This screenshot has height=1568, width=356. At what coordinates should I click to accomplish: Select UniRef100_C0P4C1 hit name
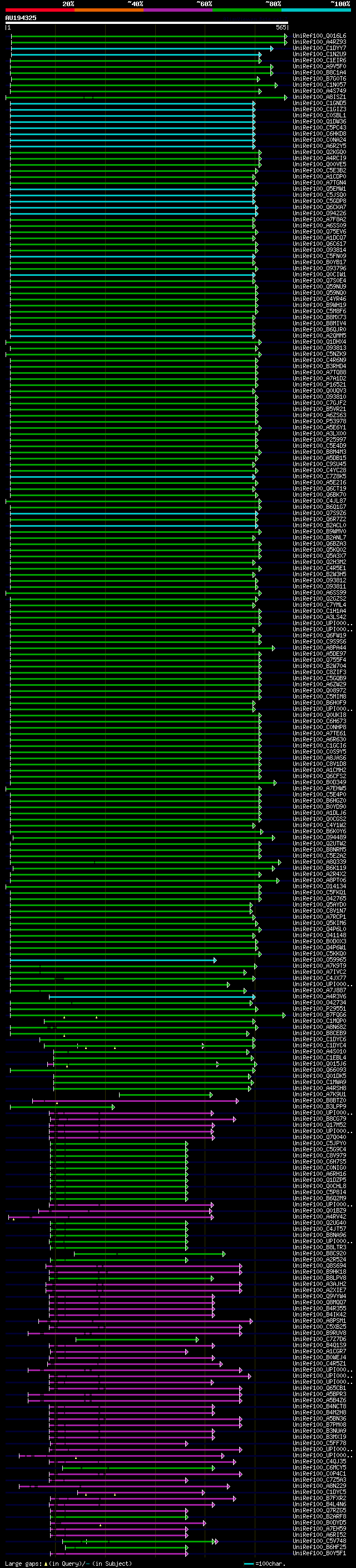(x=319, y=1473)
